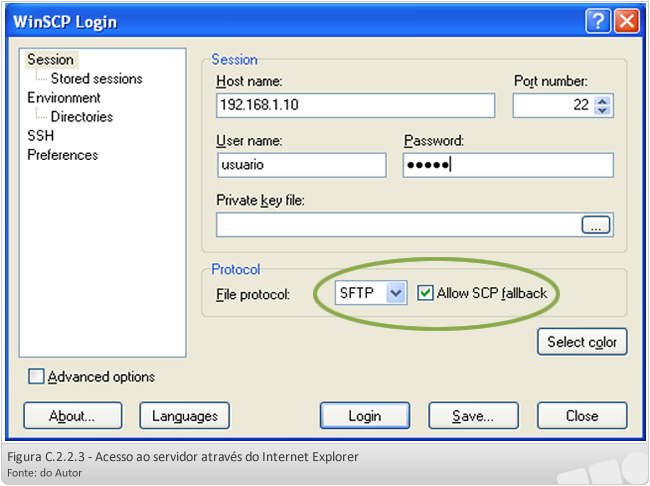The width and height of the screenshot is (650, 486).
Task: Click the User name field
Action: pyautogui.click(x=302, y=165)
